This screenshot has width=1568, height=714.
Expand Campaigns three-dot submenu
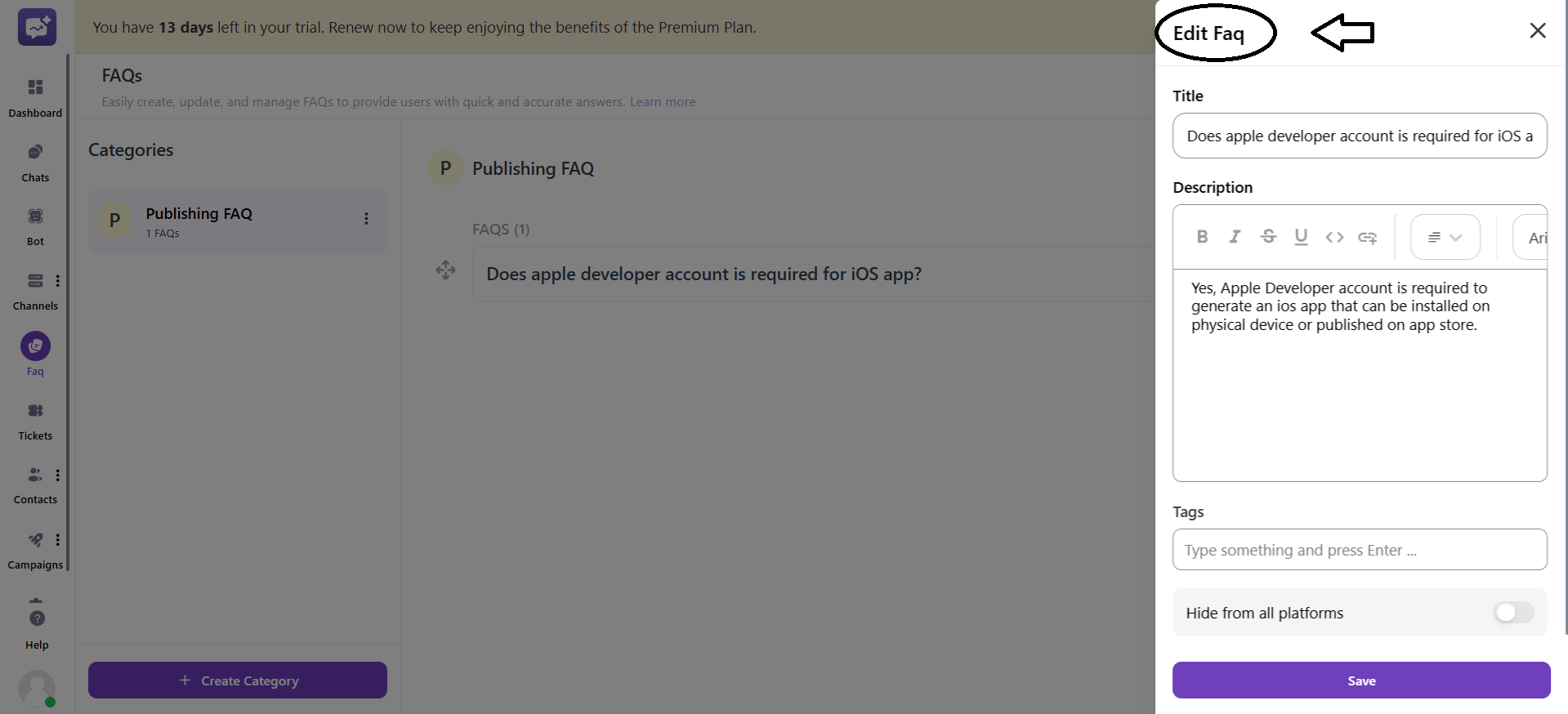58,540
